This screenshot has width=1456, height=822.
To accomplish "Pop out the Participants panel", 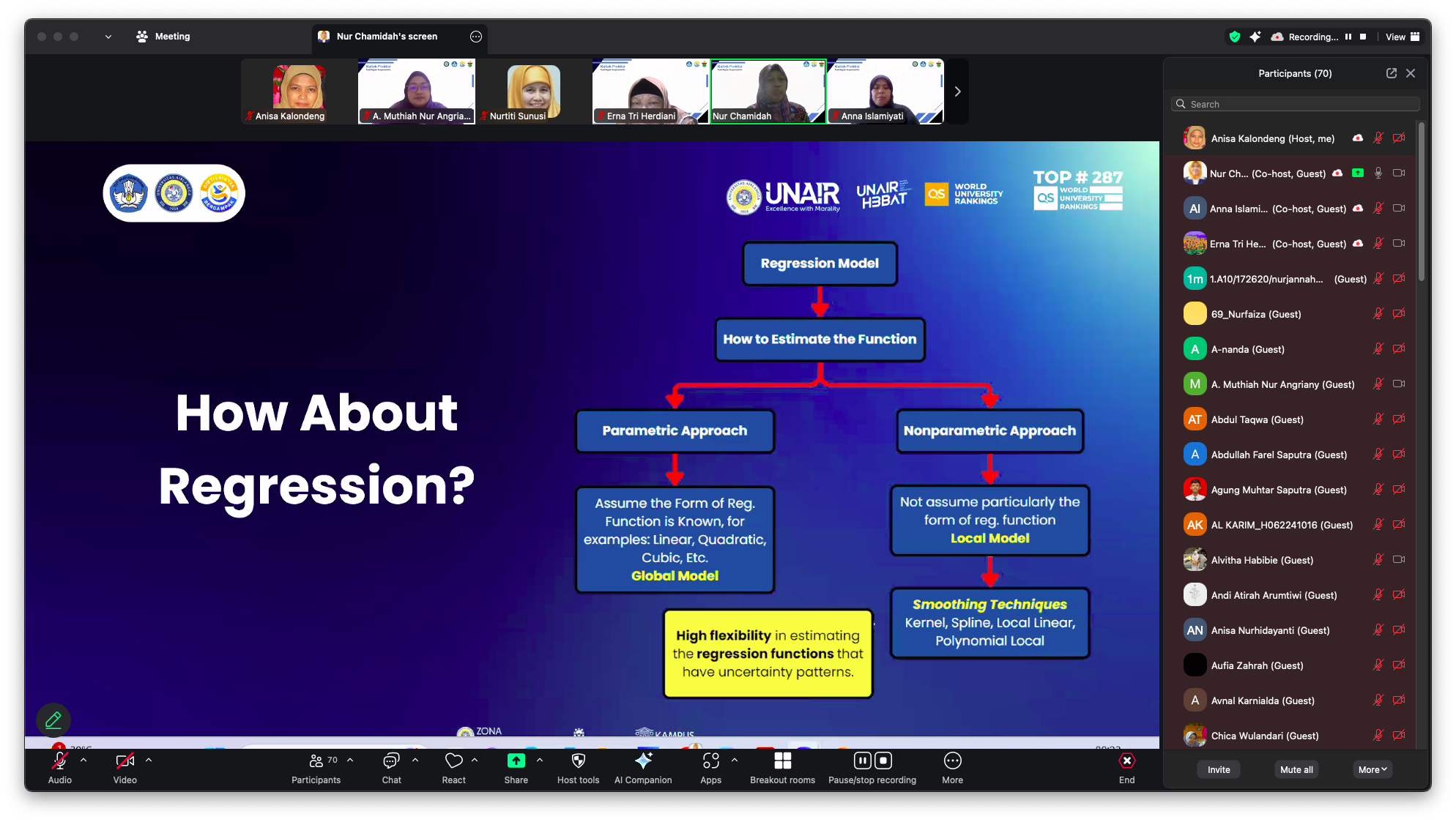I will (1391, 73).
